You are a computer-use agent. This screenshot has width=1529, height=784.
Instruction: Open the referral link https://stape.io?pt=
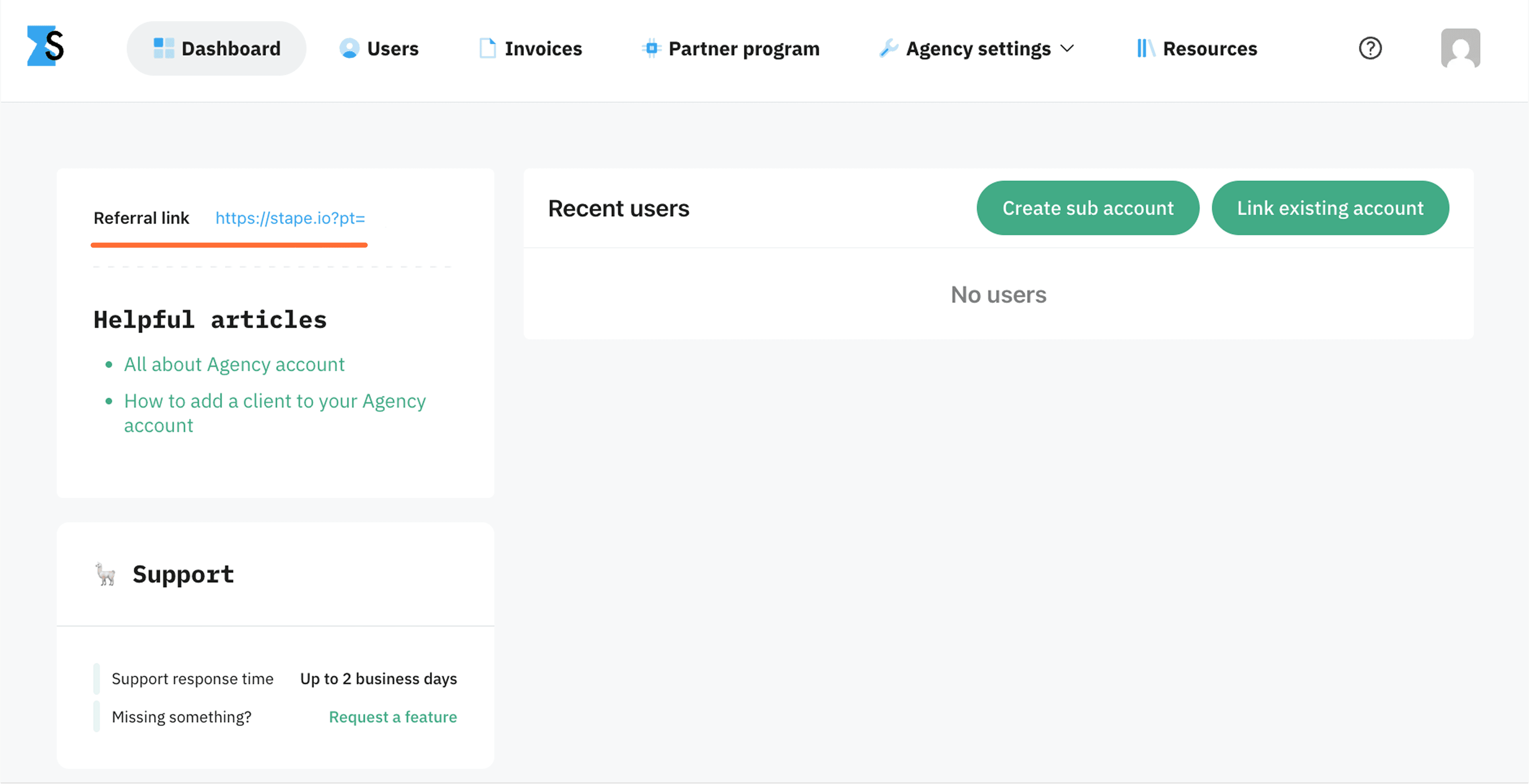(x=289, y=218)
